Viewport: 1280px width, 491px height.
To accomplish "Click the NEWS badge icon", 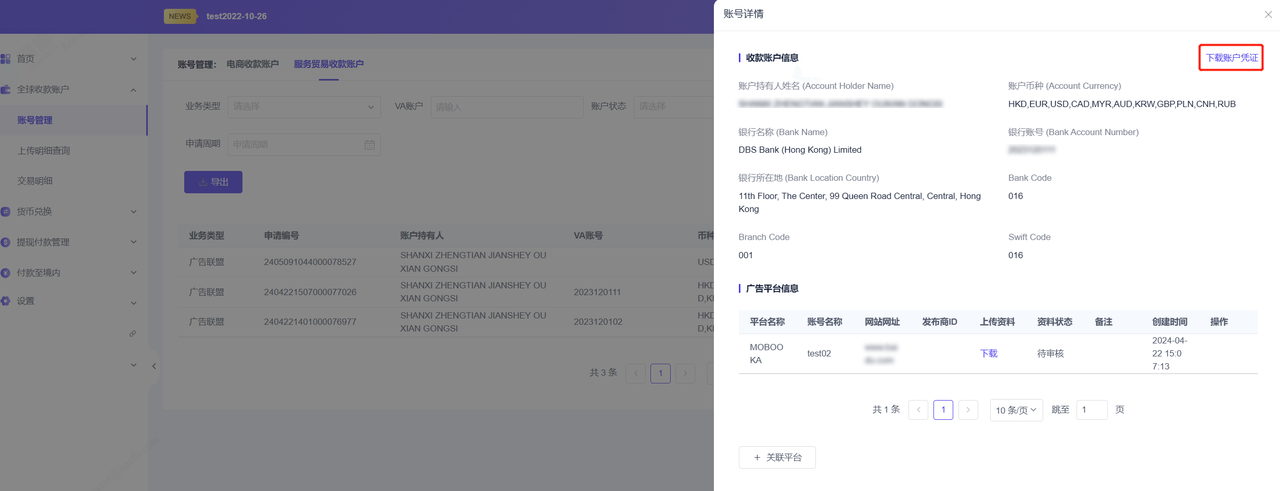I will [180, 16].
